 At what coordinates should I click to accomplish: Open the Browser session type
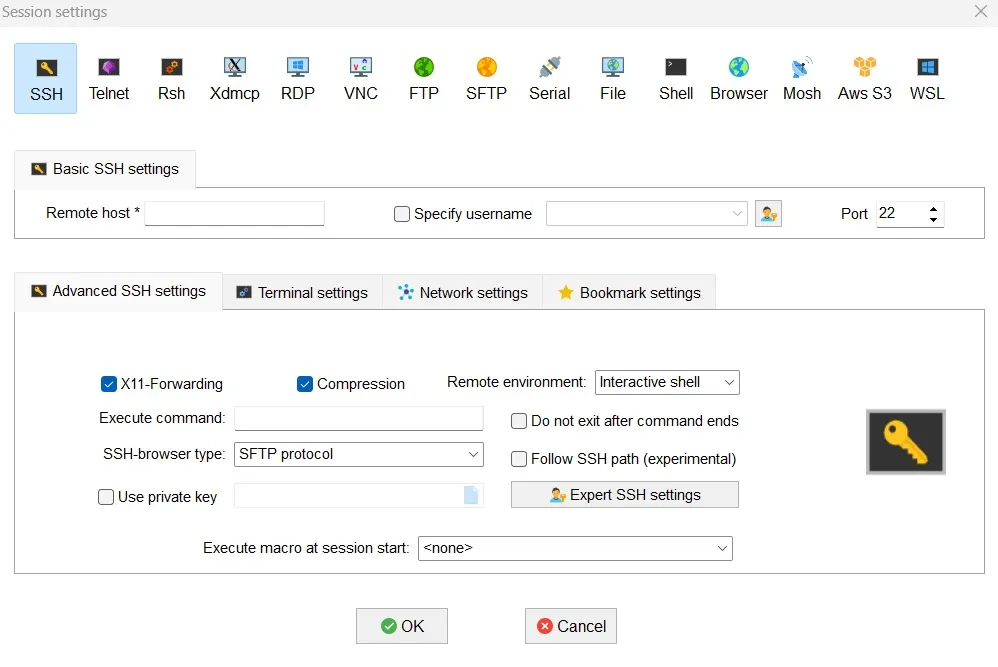coord(738,78)
